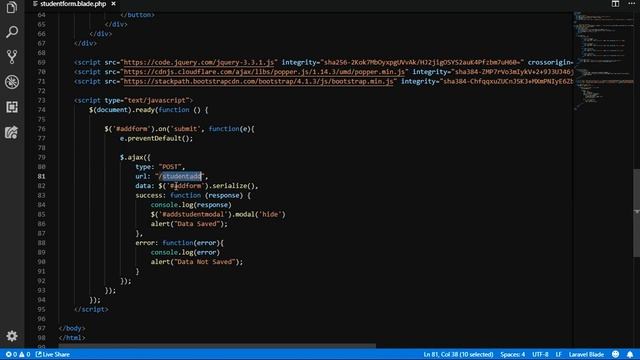Open the notifications bell
The image size is (640, 360).
click(630, 354)
